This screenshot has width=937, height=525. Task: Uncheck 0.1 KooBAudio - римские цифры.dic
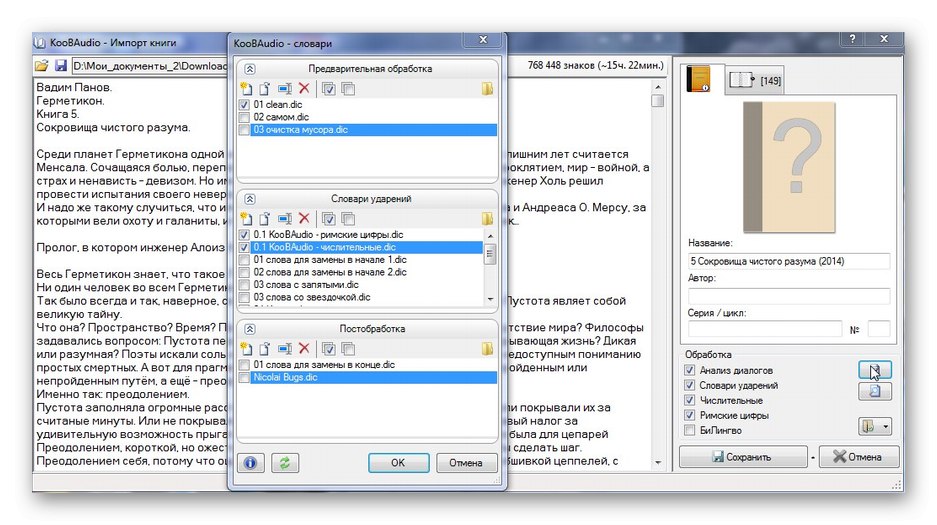[x=244, y=235]
